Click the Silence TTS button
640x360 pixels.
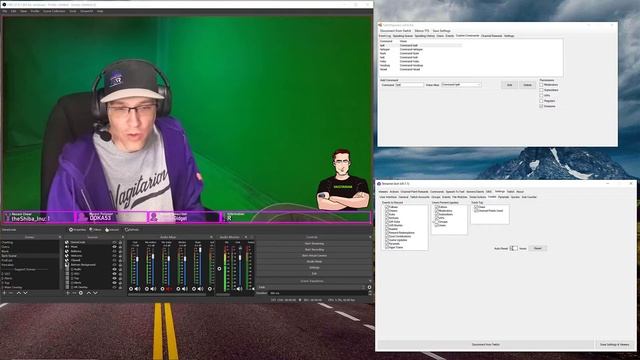coord(422,31)
